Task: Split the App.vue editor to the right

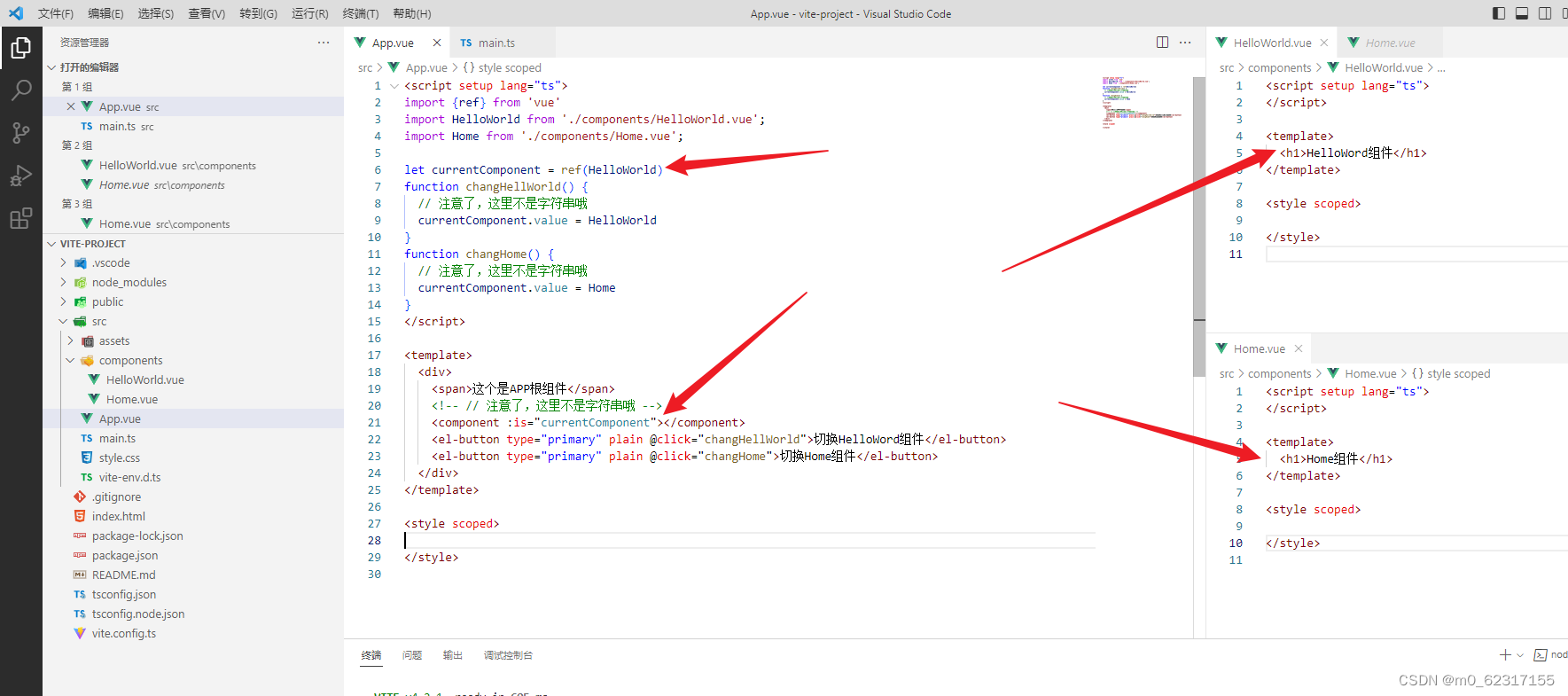Action: [1162, 43]
